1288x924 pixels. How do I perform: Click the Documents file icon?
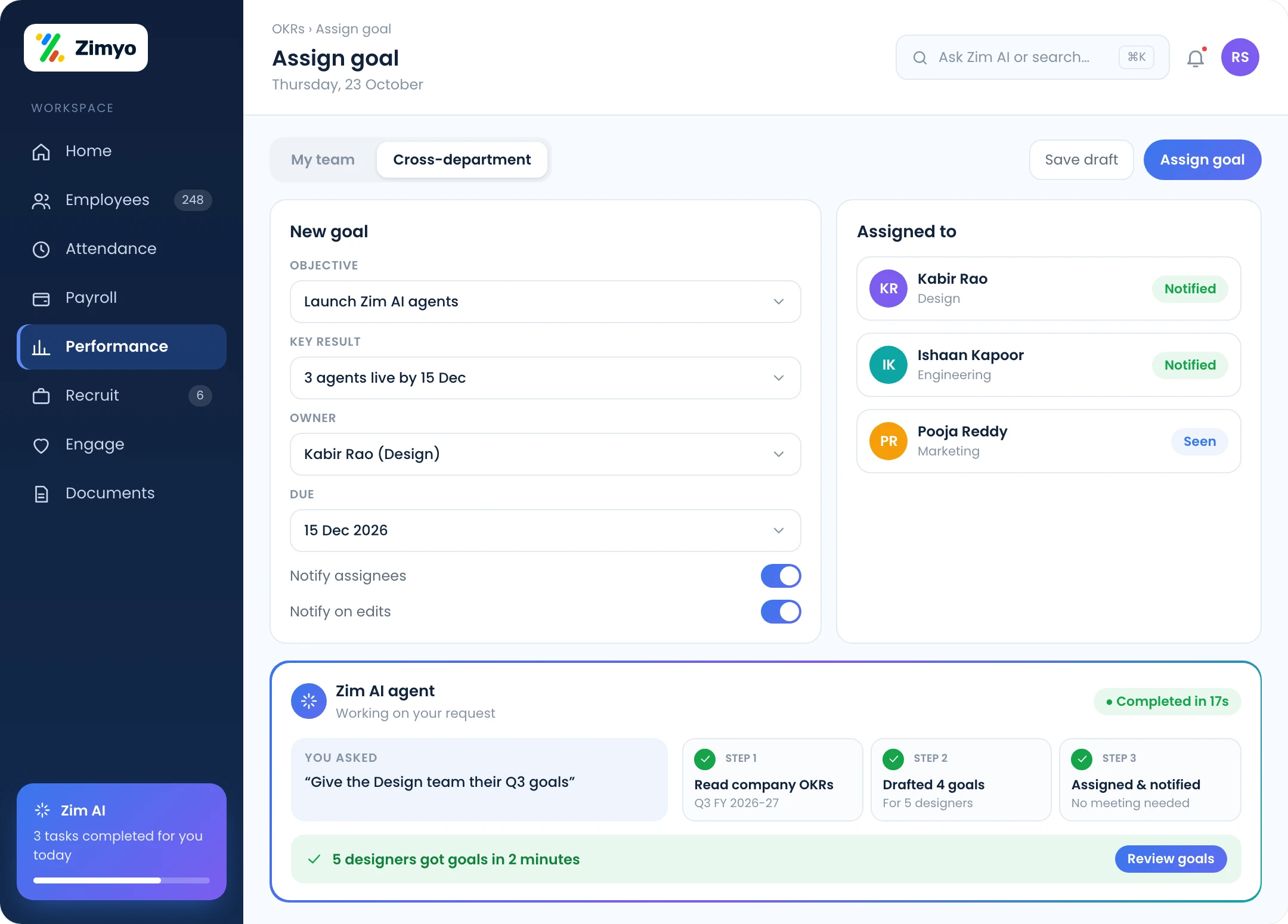pos(41,494)
